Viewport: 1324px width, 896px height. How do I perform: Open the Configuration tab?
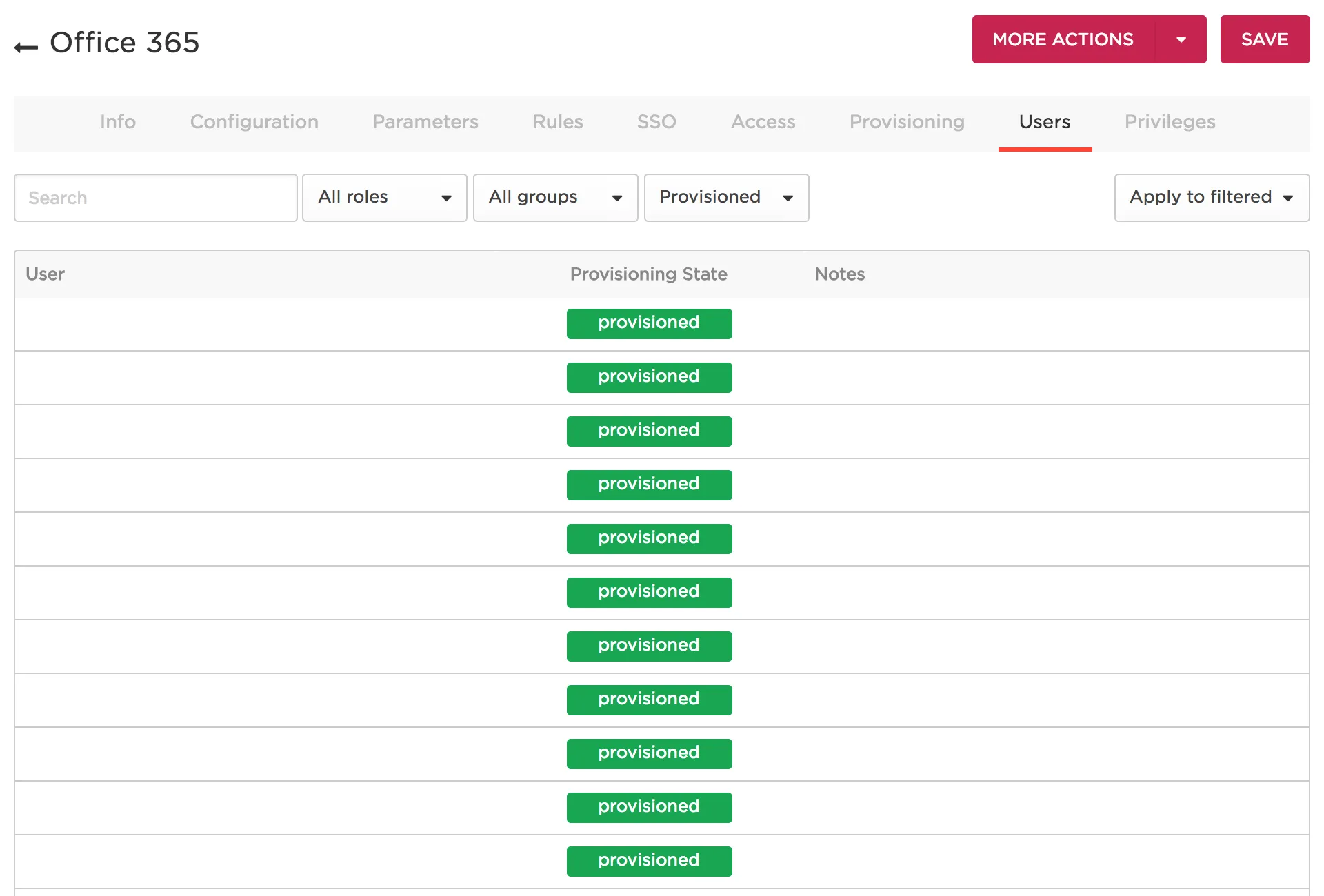tap(254, 122)
